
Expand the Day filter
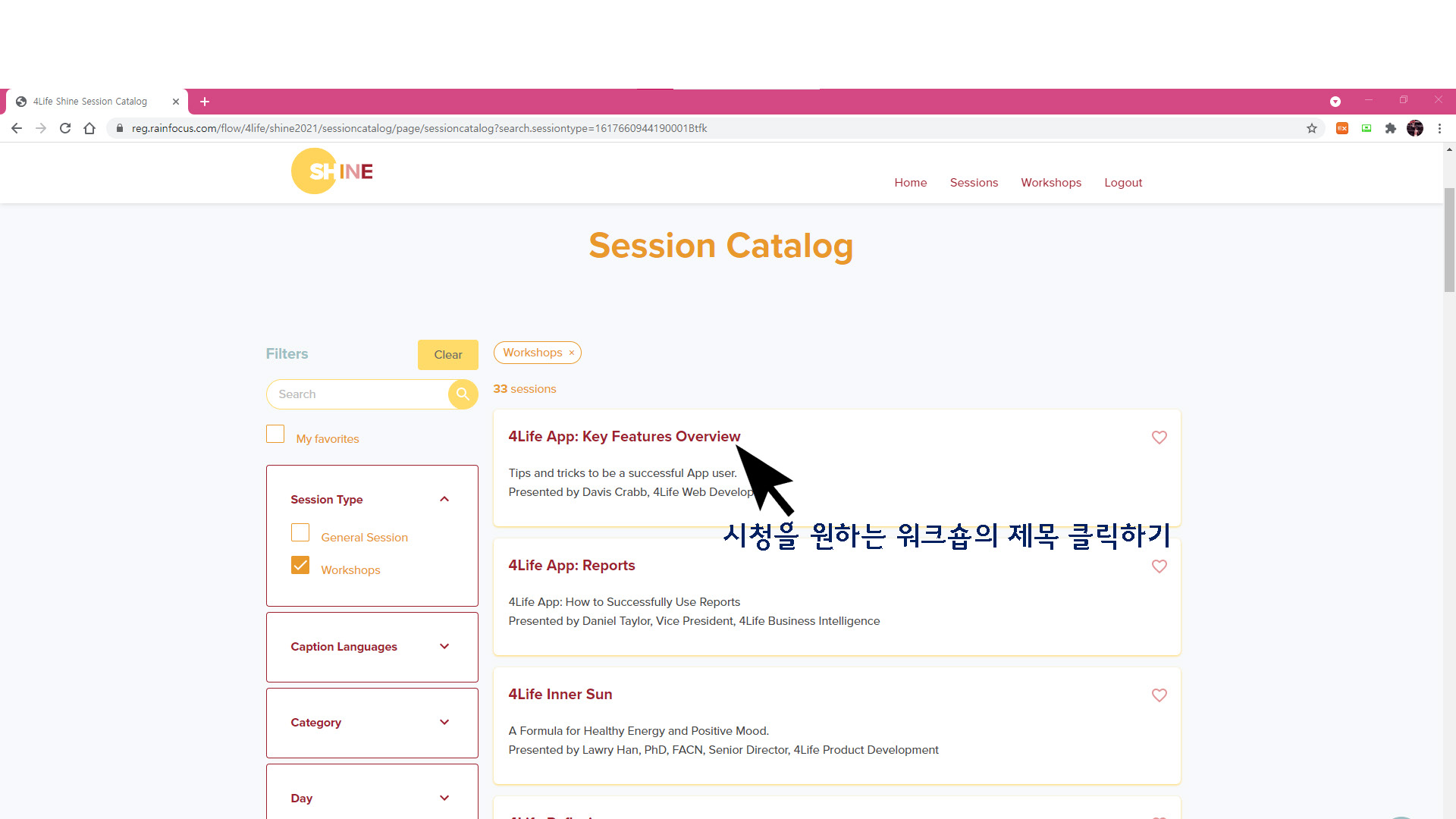click(444, 798)
